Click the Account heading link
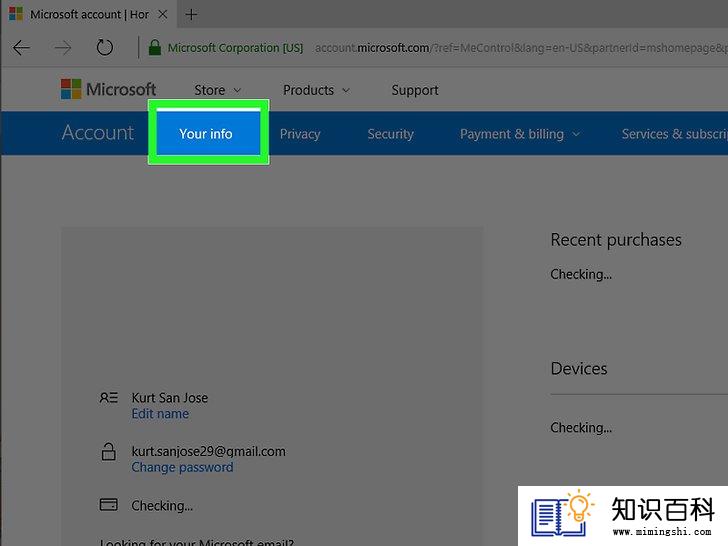The height and width of the screenshot is (546, 728). [x=98, y=133]
